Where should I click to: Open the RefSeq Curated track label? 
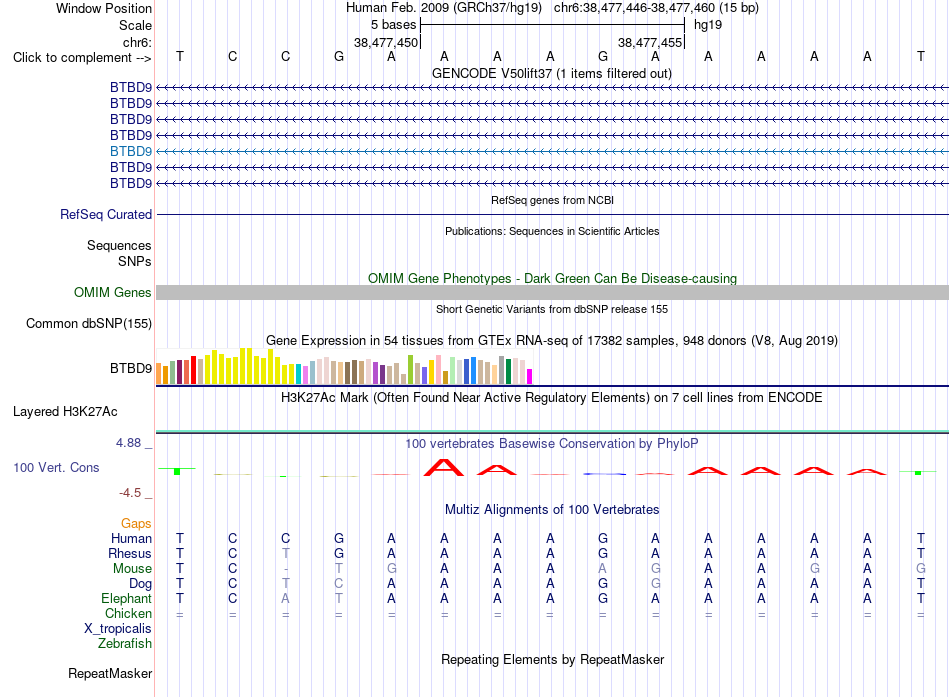tap(106, 215)
